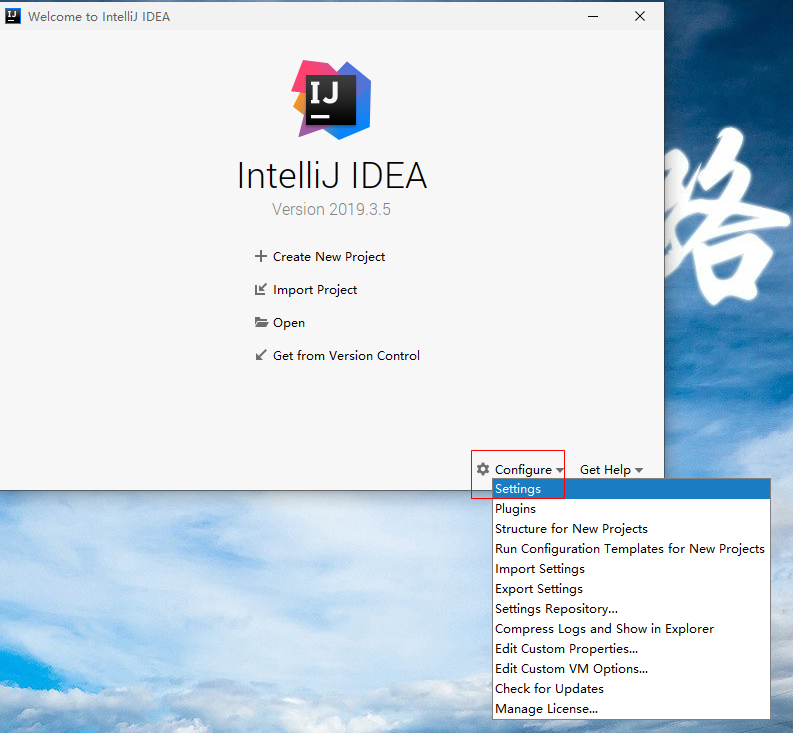Open Edit Custom Properties...
Image resolution: width=793 pixels, height=733 pixels.
(631, 649)
